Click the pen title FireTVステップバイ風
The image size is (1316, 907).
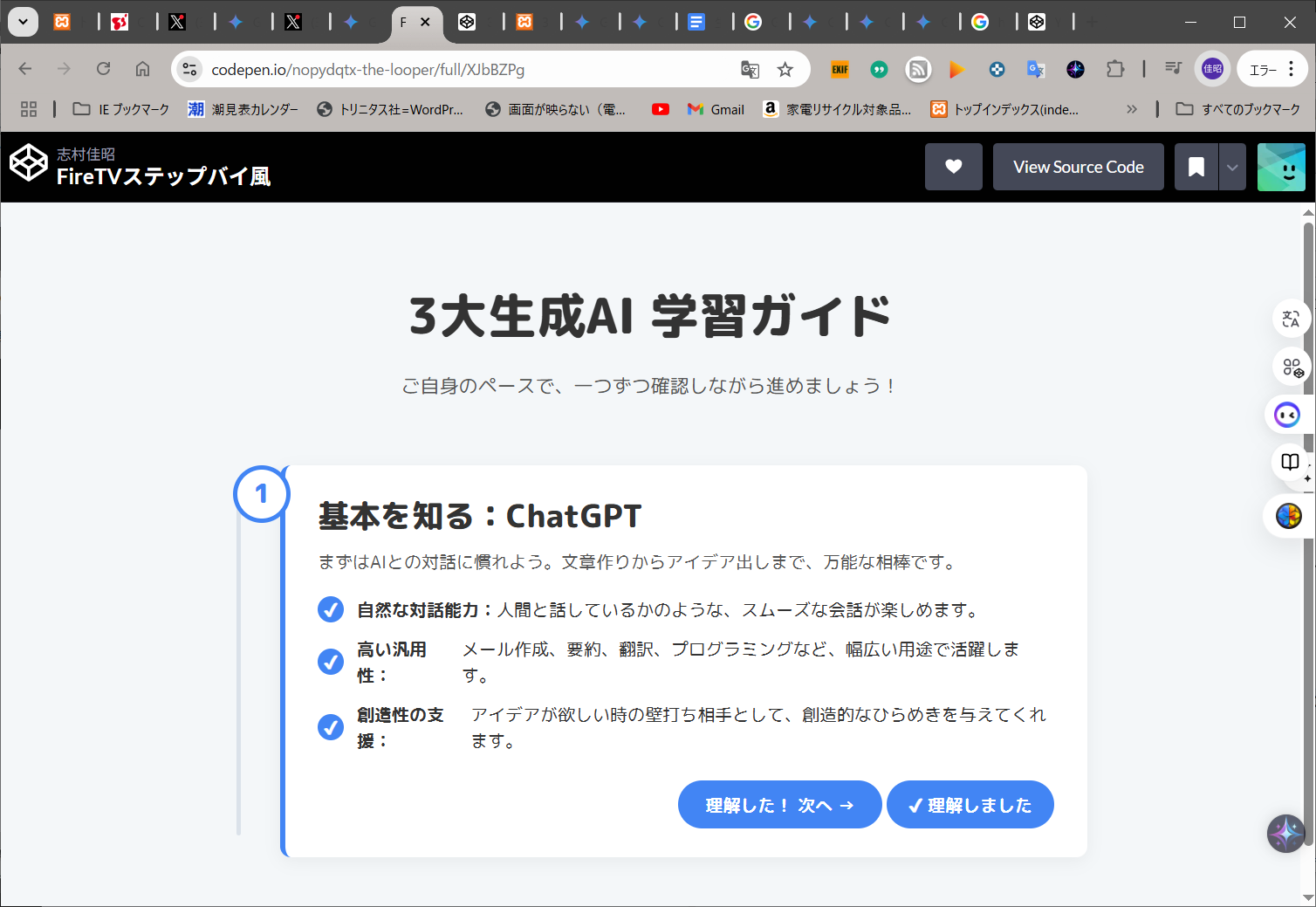[163, 176]
